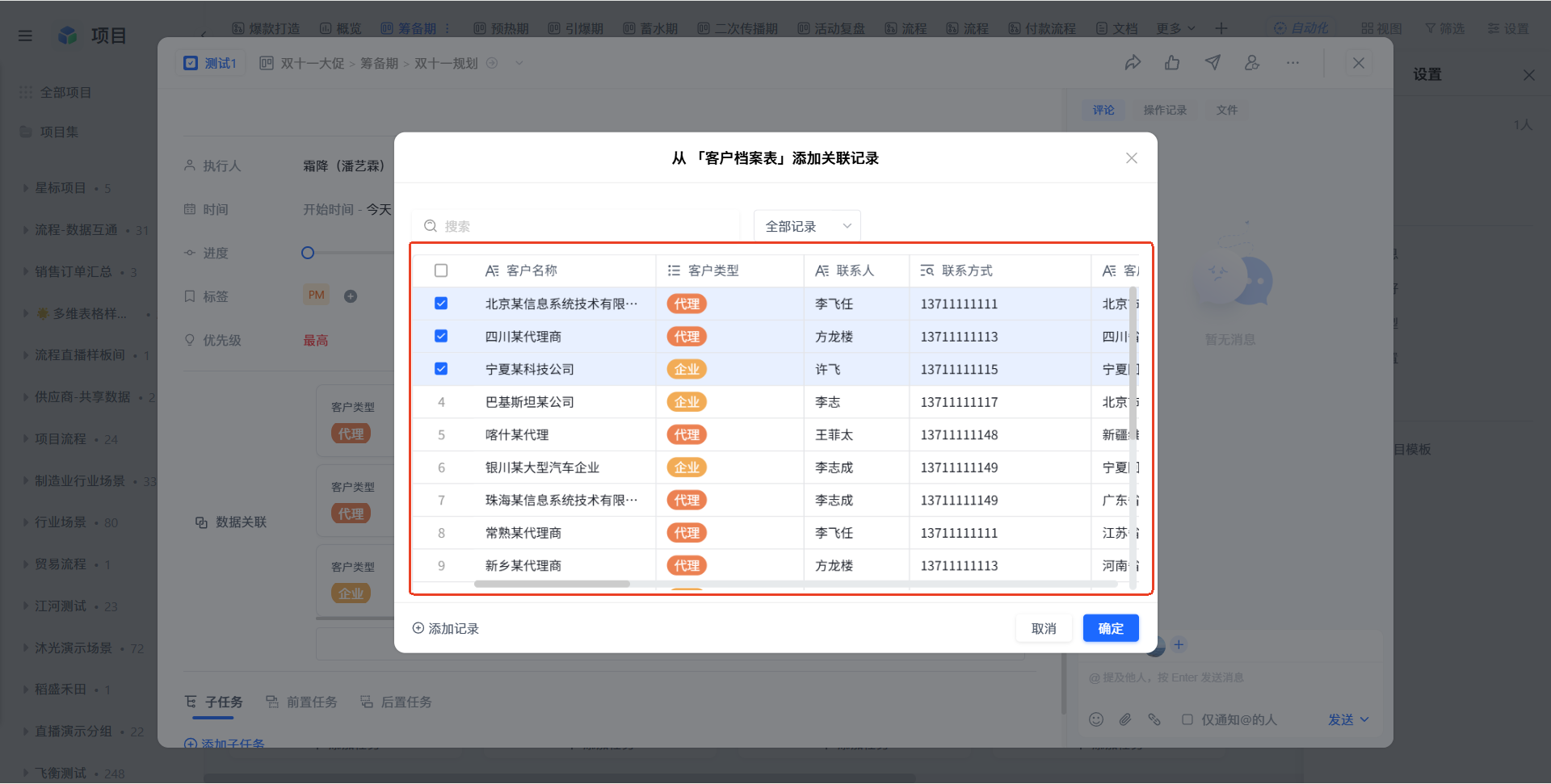This screenshot has width=1551, height=784.
Task: Select row 8 常熟某代理商
Action: tap(441, 533)
